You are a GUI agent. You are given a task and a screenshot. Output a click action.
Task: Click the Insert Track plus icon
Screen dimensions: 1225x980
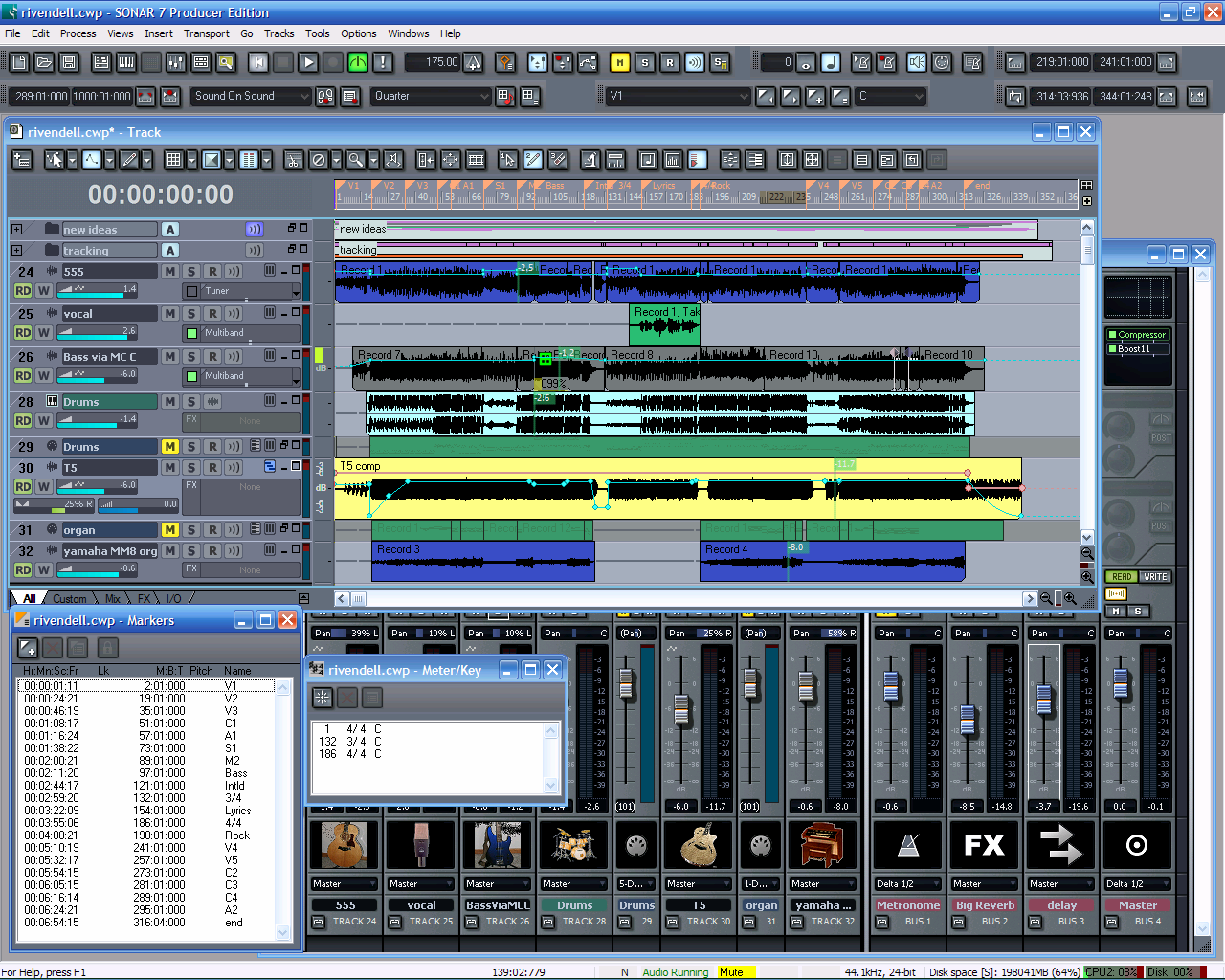[22, 160]
